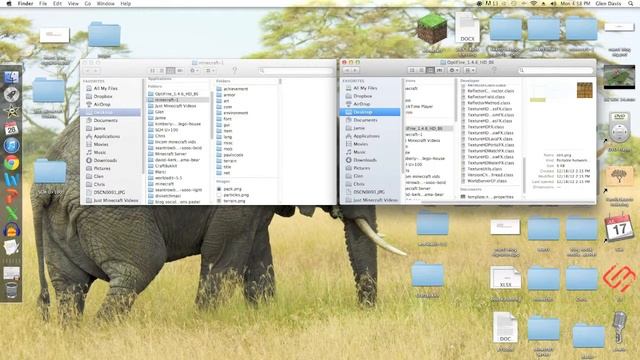Select the DVD Player desktop icon
Image resolution: width=640 pixels, height=360 pixels.
click(619, 127)
